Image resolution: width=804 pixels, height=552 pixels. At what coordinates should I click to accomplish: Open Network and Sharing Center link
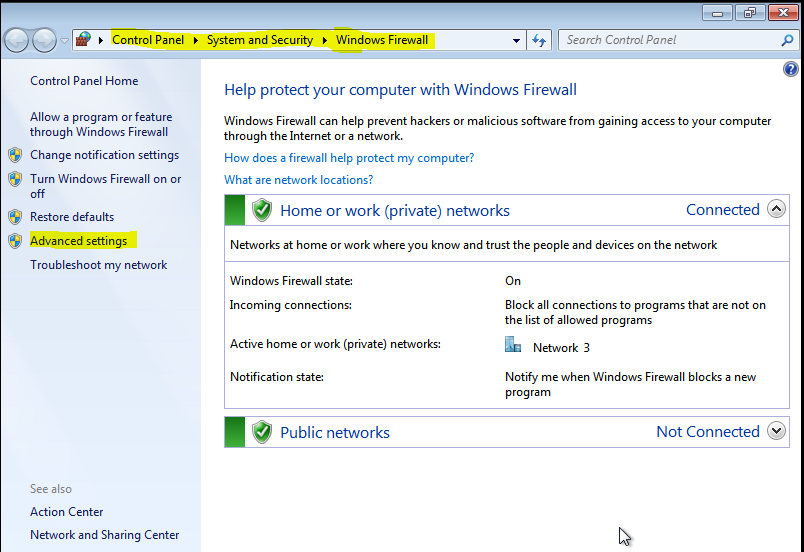click(105, 535)
